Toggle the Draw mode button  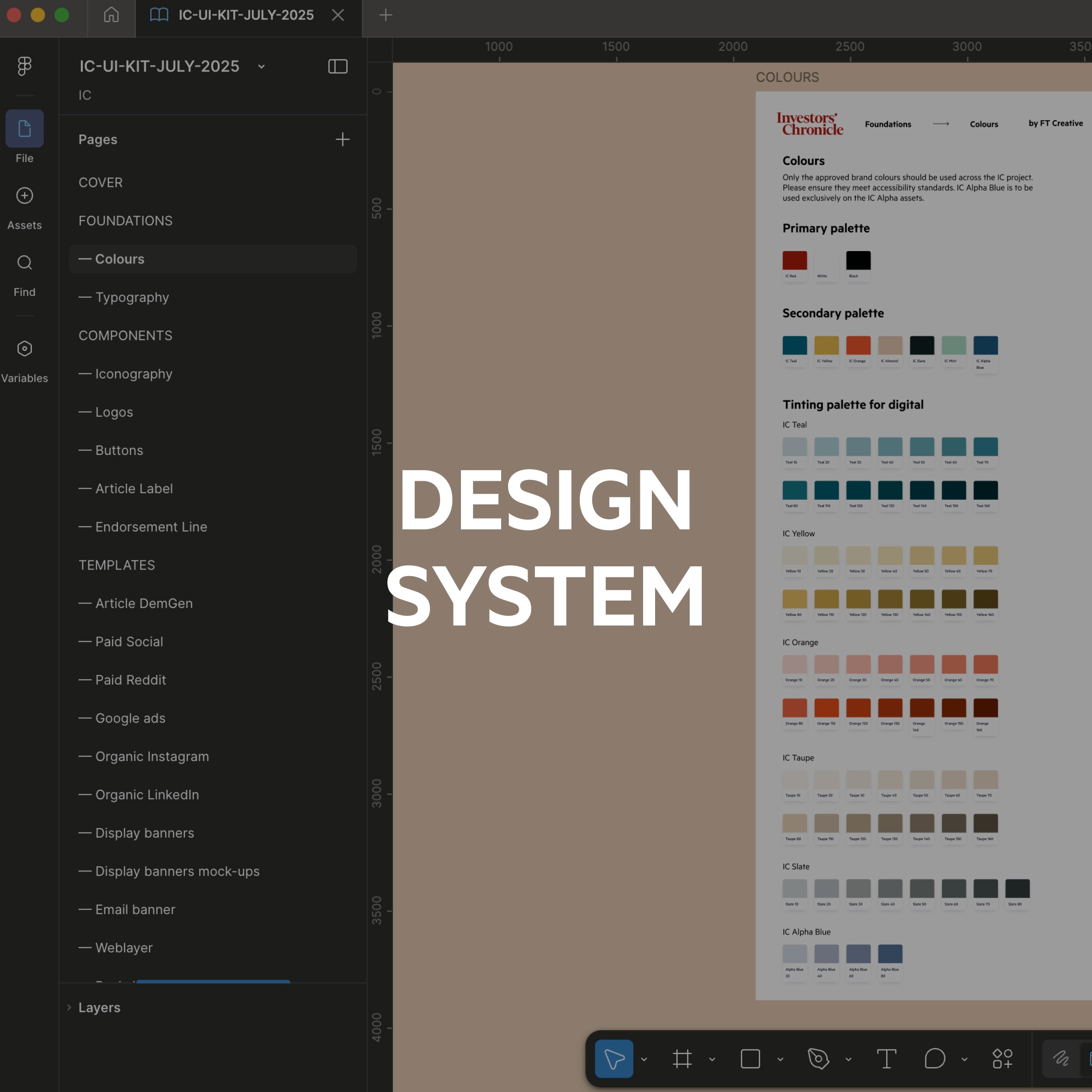click(1061, 1059)
